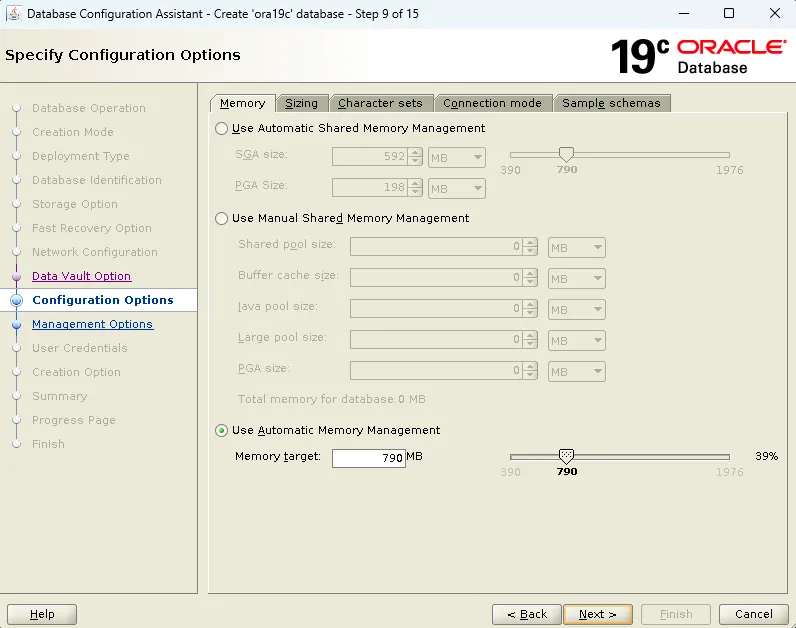Click the Storage Option step

[x=75, y=204]
